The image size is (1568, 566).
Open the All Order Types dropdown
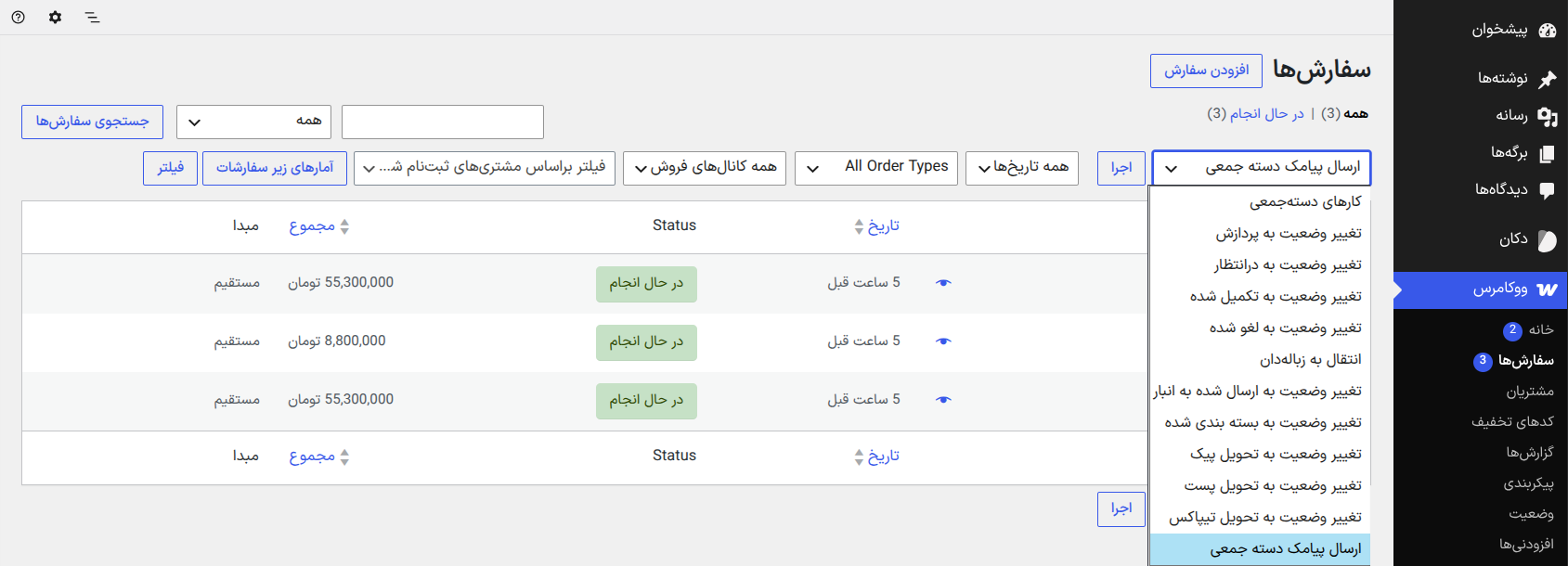876,168
